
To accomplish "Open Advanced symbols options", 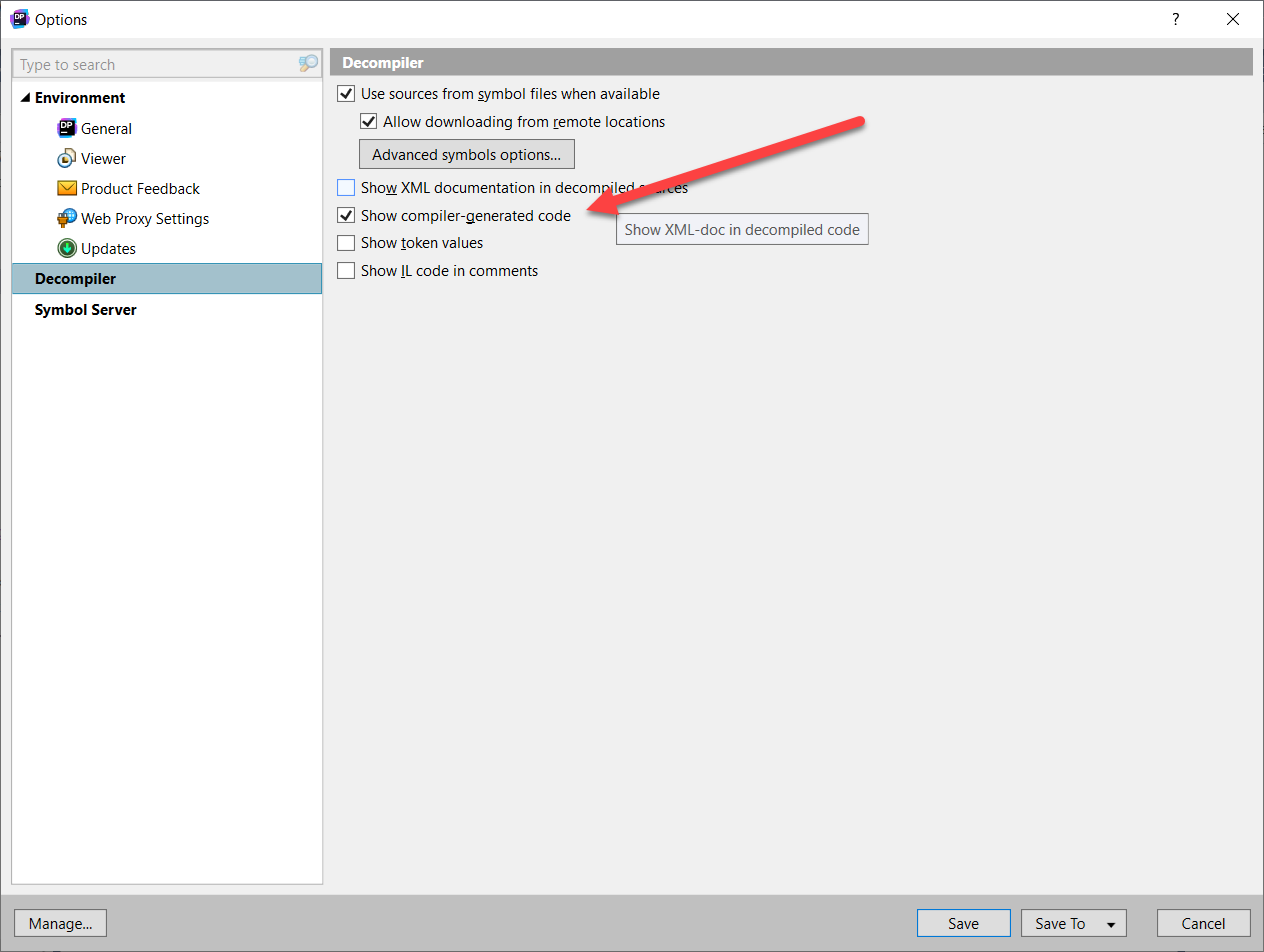I will click(x=466, y=155).
